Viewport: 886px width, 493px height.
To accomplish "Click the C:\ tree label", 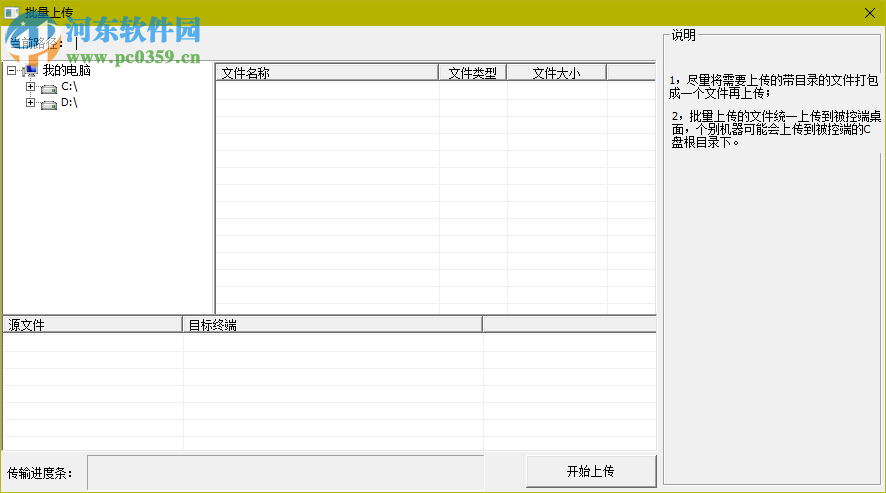I will [x=69, y=87].
